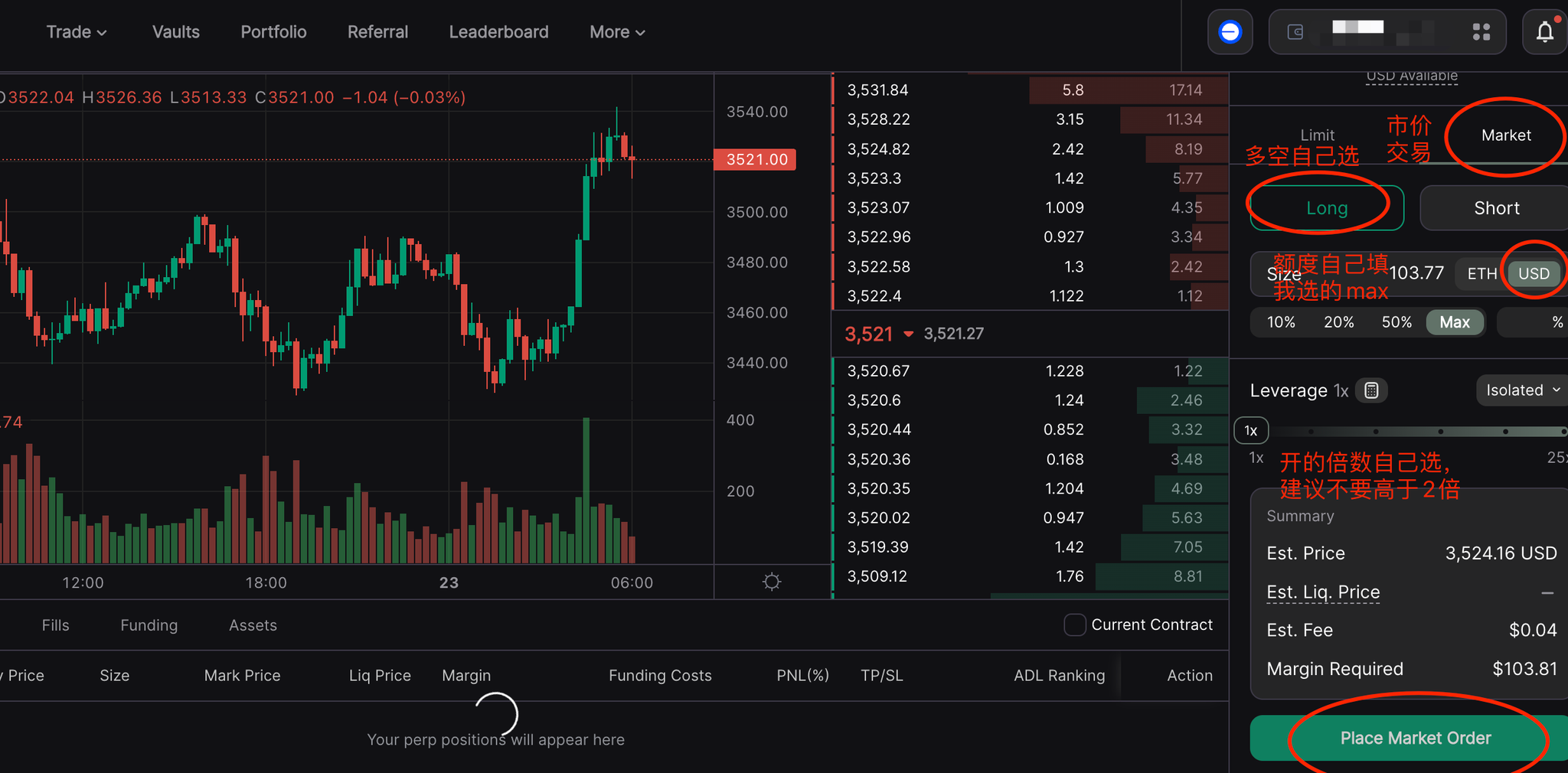Choose the 50% size button

pyautogui.click(x=1396, y=322)
